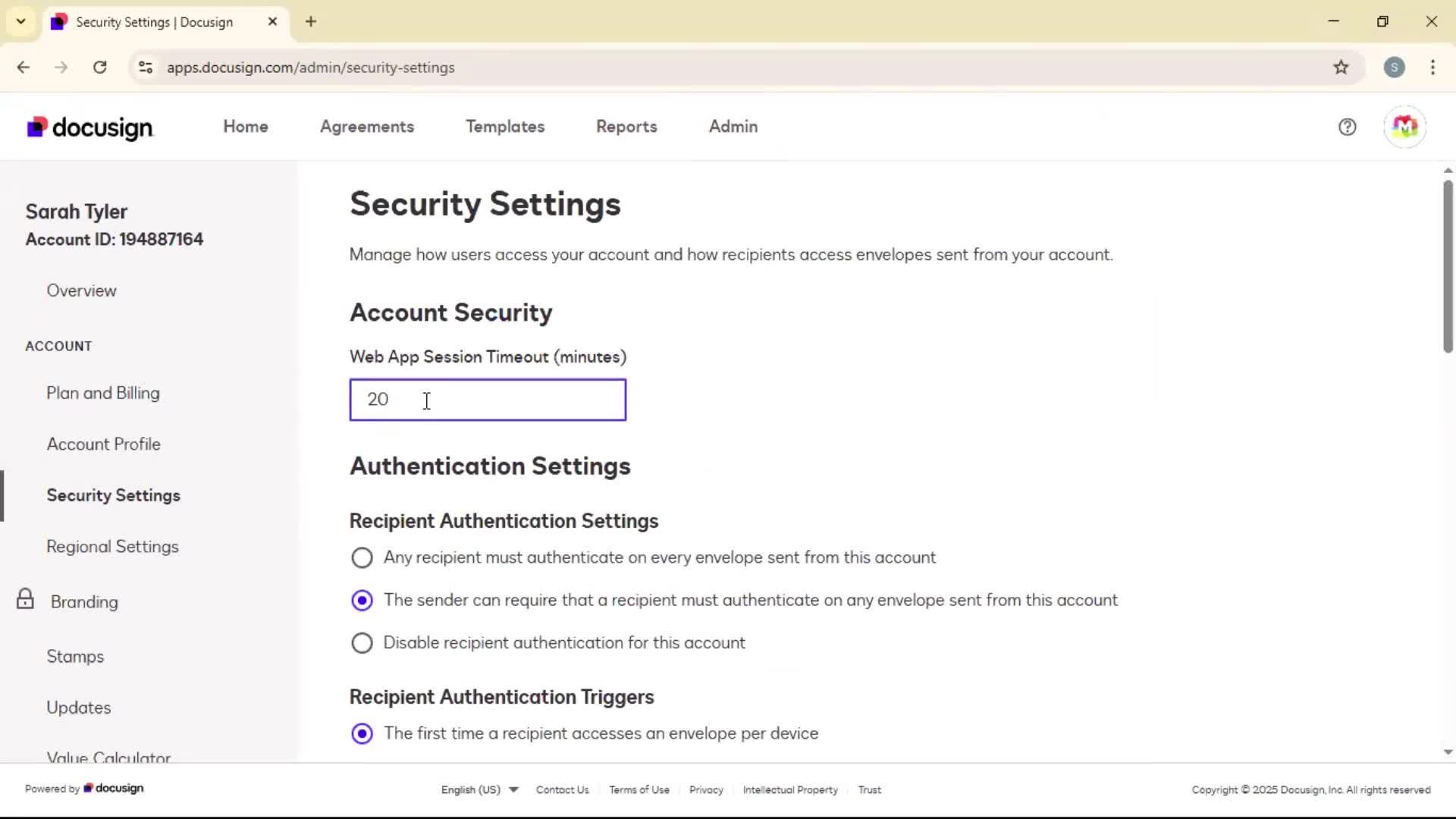Open a new browser tab with plus
Image resolution: width=1456 pixels, height=819 pixels.
click(311, 21)
